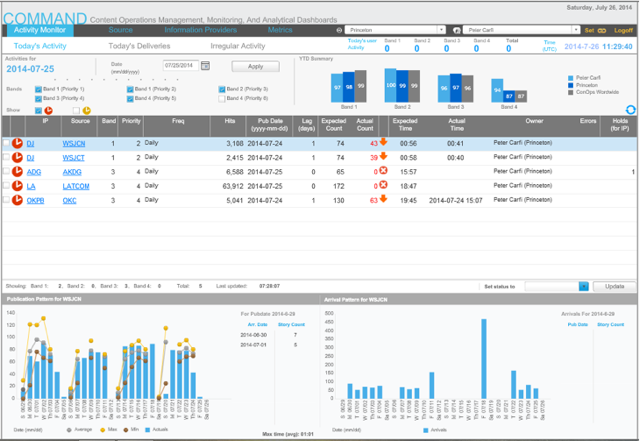Click the red clock status icon for OKC
The width and height of the screenshot is (640, 441).
(x=17, y=200)
